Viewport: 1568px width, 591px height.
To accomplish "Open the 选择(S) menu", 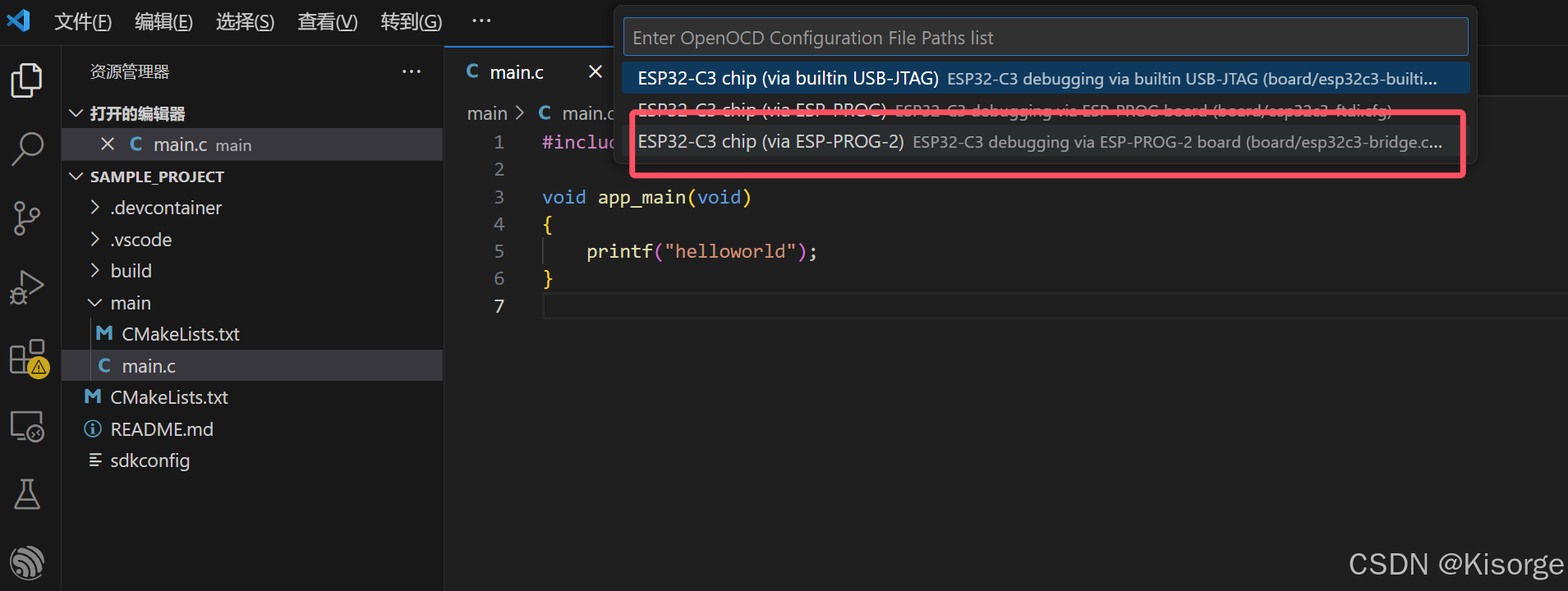I will (x=245, y=21).
